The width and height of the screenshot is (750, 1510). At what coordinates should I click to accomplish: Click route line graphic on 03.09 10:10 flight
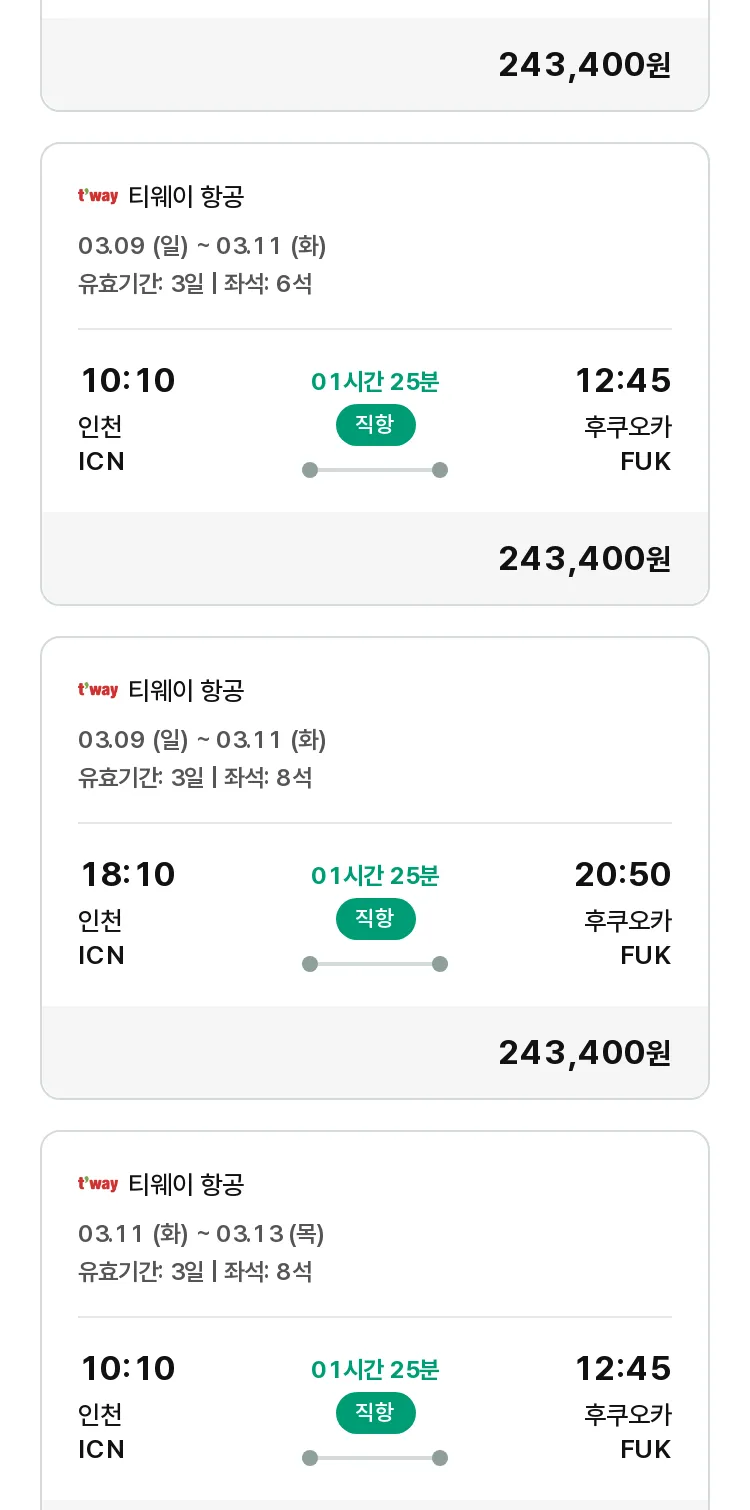(375, 470)
